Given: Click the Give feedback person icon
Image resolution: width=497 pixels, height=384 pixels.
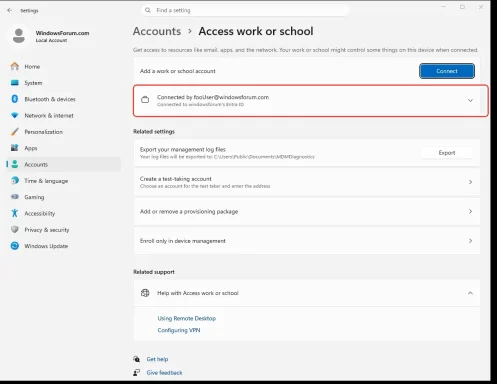Looking at the screenshot, I should click(x=136, y=373).
